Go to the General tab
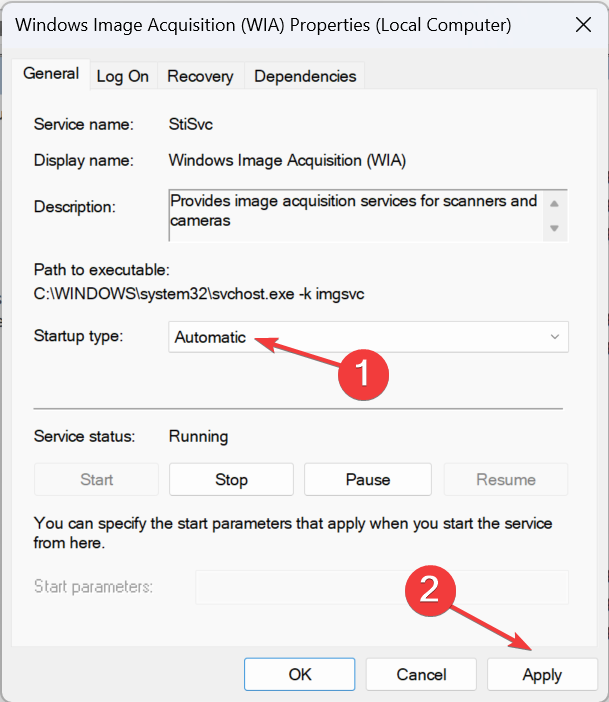 point(51,74)
